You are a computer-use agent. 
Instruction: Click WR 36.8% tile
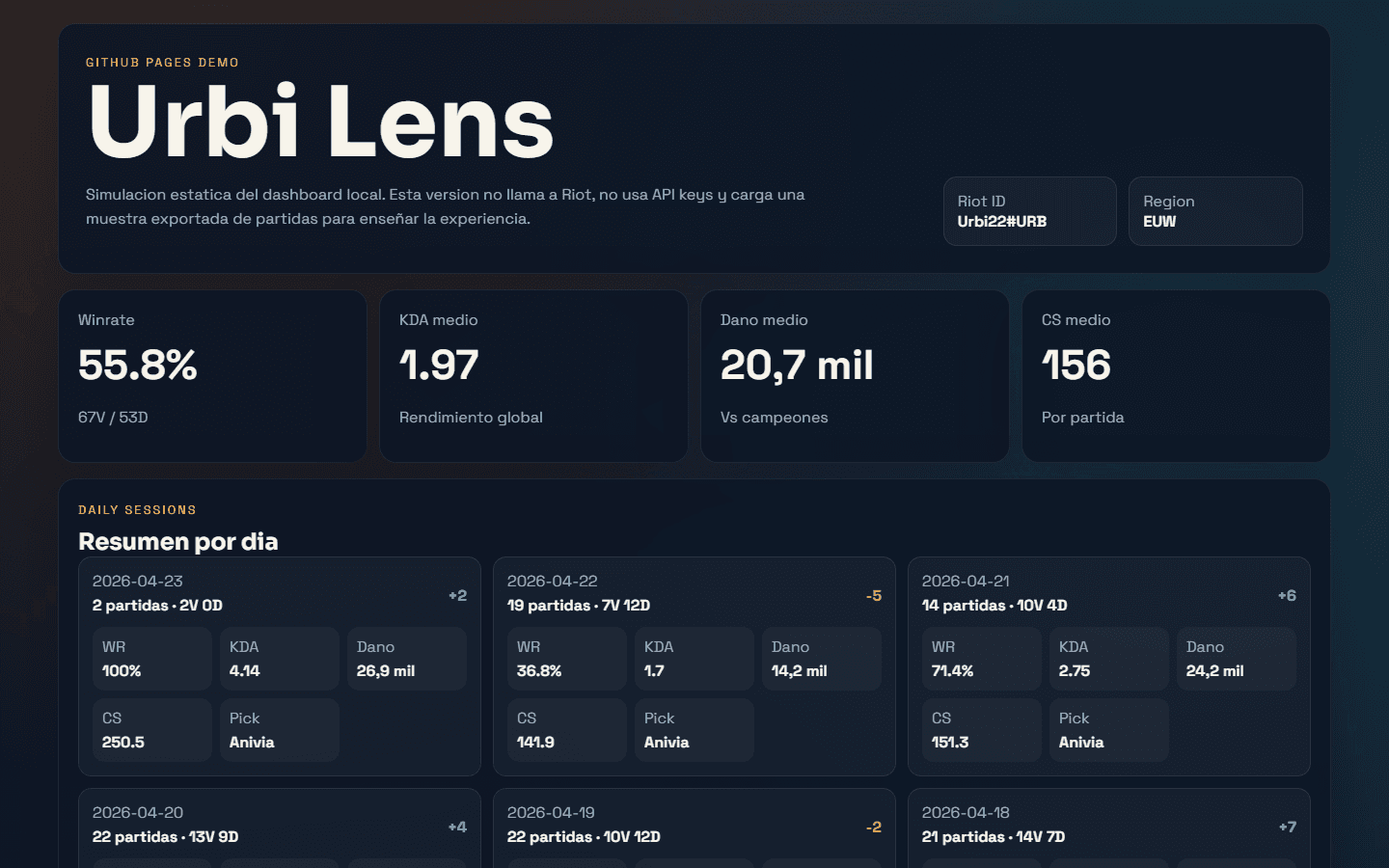click(567, 659)
